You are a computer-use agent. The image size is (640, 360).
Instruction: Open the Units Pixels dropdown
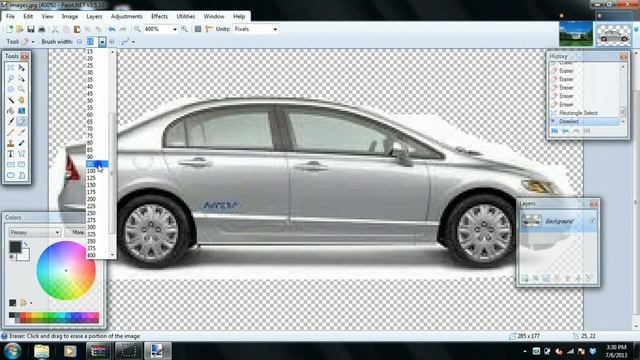tap(275, 29)
